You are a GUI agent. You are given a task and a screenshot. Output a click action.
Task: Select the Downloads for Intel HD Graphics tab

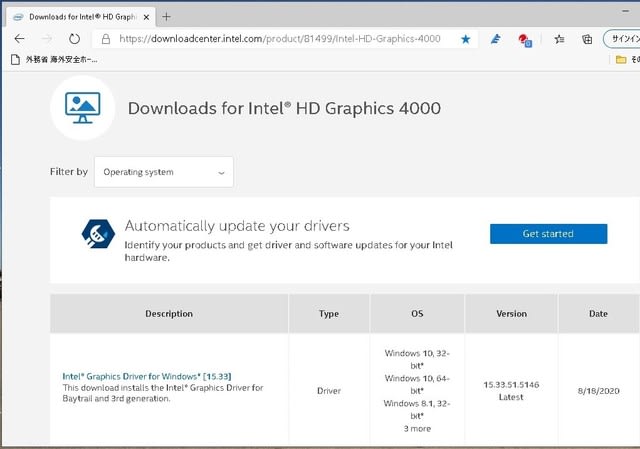tap(81, 17)
